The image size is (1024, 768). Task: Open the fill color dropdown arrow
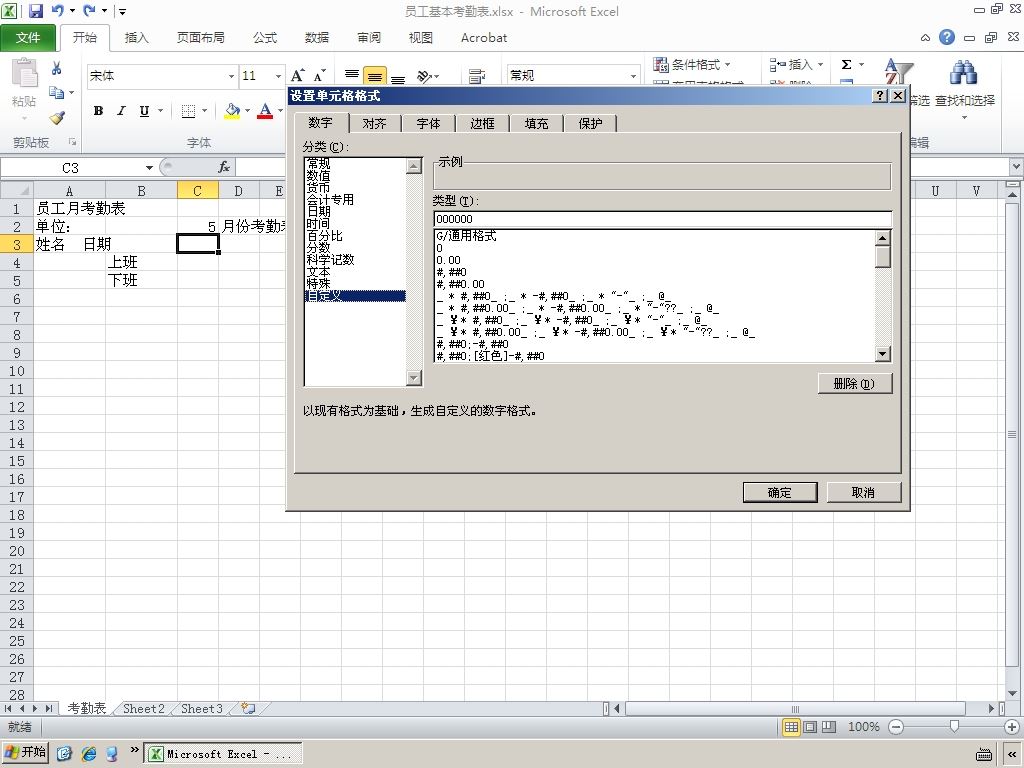[248, 111]
